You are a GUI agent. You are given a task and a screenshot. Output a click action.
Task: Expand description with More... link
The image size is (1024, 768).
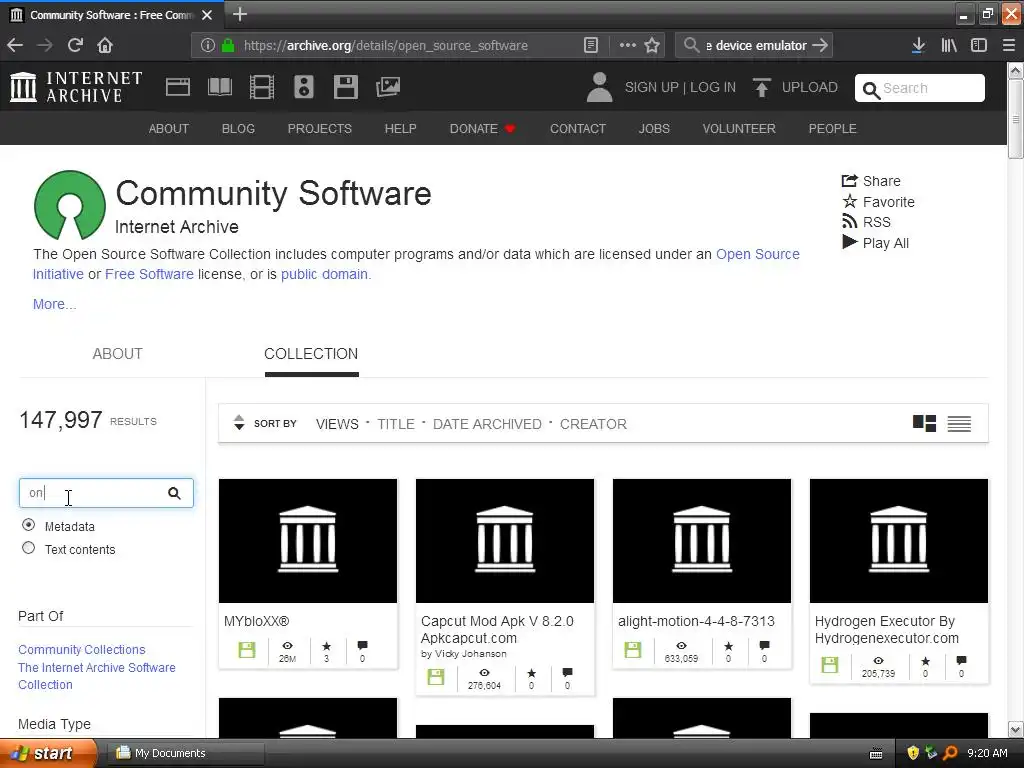(x=54, y=304)
